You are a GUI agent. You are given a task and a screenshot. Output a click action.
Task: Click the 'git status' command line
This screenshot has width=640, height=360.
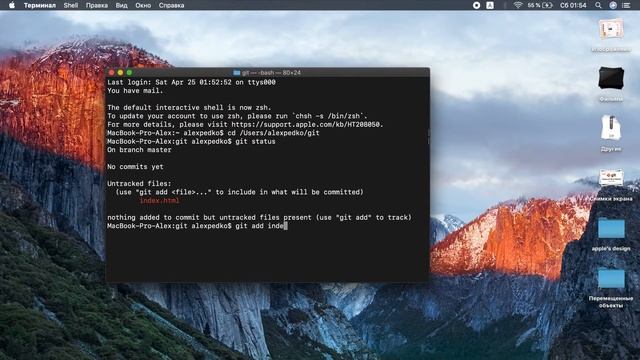(191, 141)
